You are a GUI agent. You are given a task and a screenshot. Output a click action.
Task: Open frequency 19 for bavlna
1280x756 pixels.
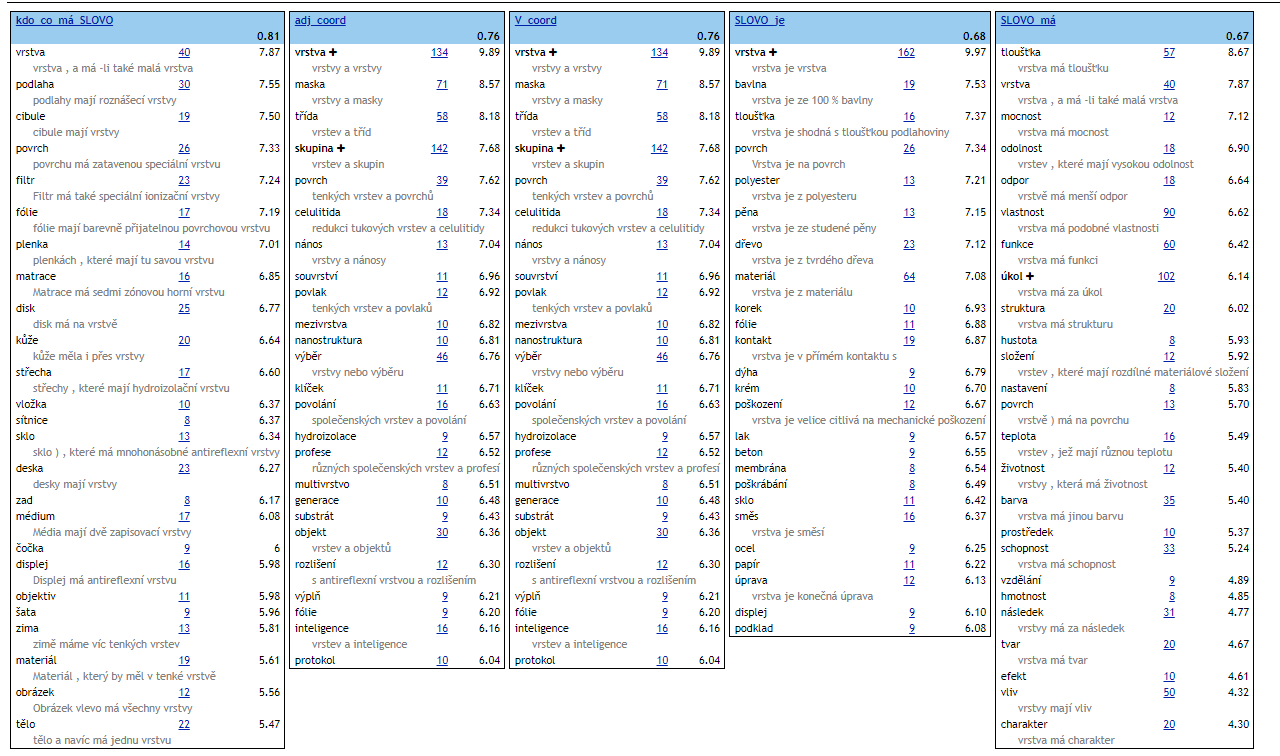(x=909, y=84)
